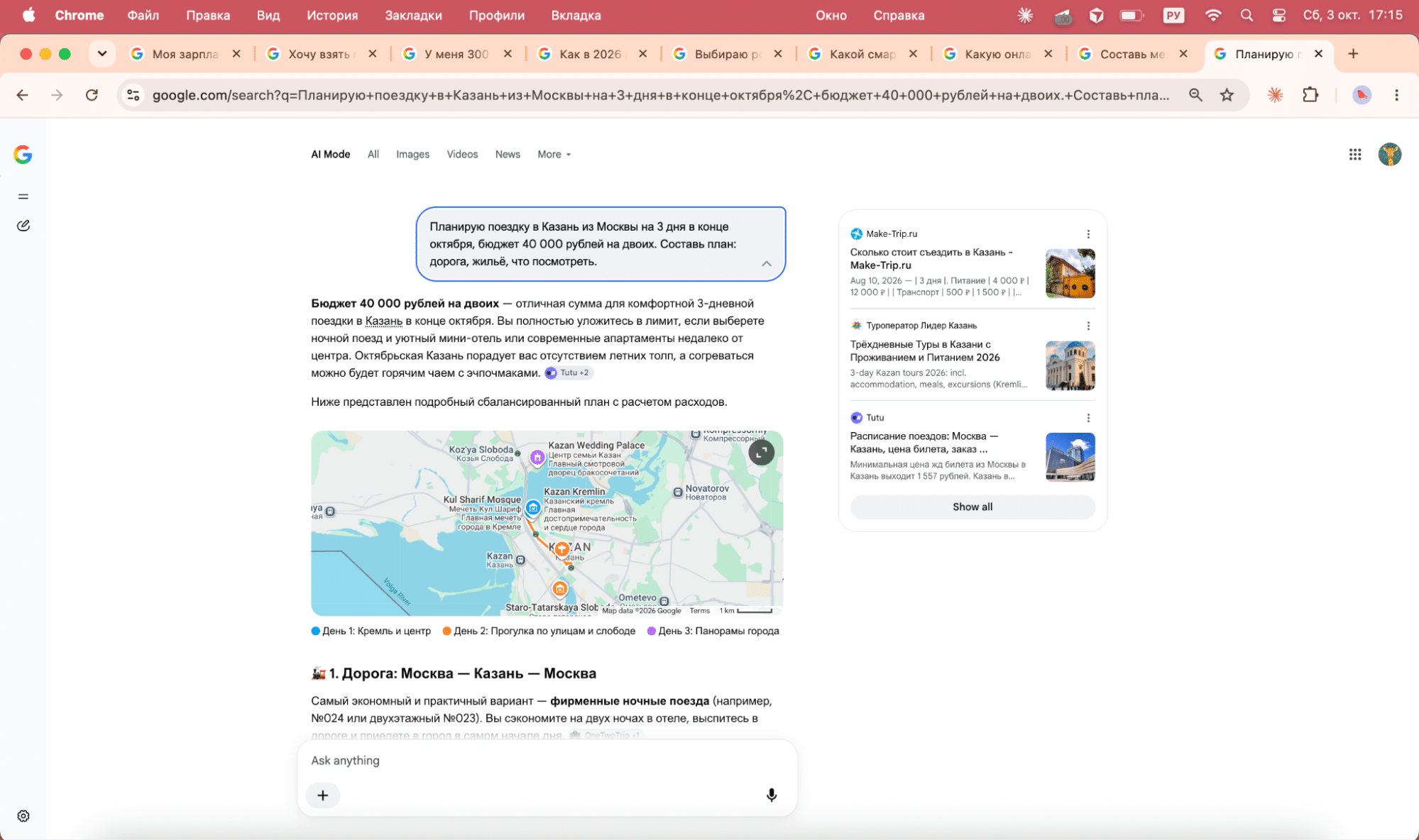Open the Tutu +2 source chip
Viewport: 1419px width, 840px height.
click(x=568, y=372)
